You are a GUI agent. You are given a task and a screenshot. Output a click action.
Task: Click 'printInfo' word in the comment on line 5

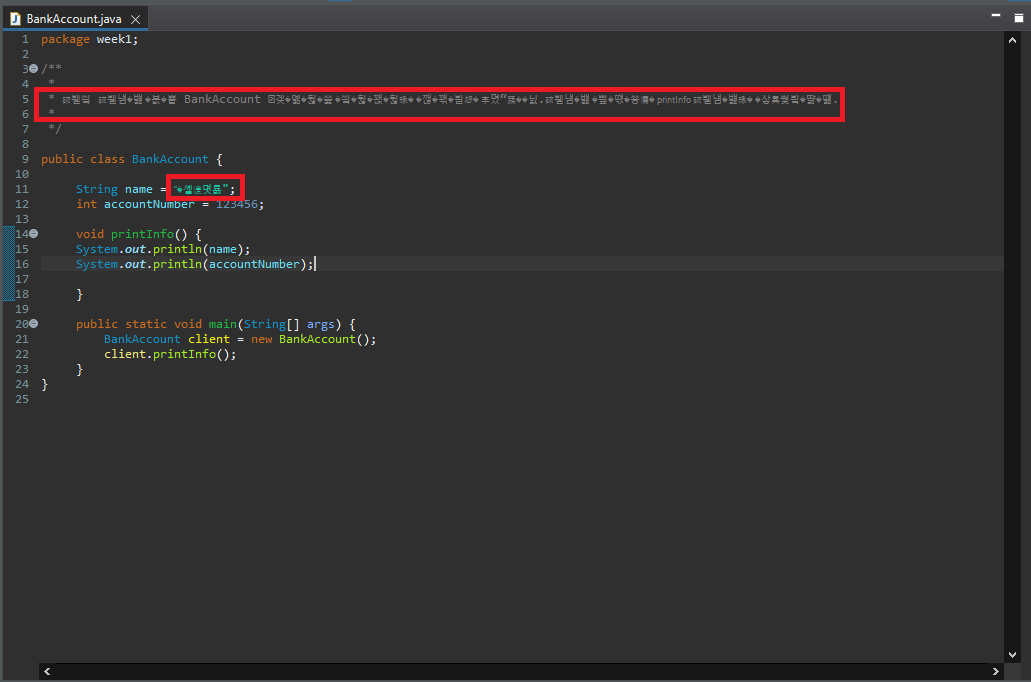pos(674,100)
